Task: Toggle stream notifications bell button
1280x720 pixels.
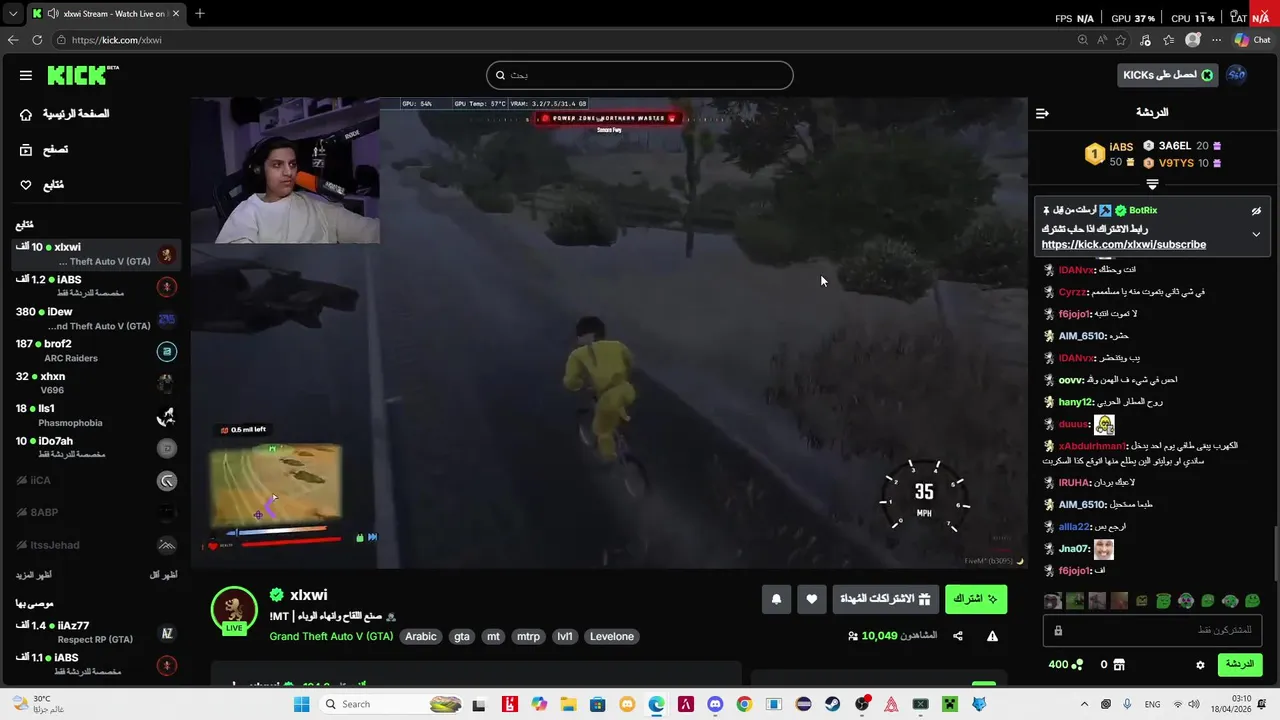Action: point(776,599)
